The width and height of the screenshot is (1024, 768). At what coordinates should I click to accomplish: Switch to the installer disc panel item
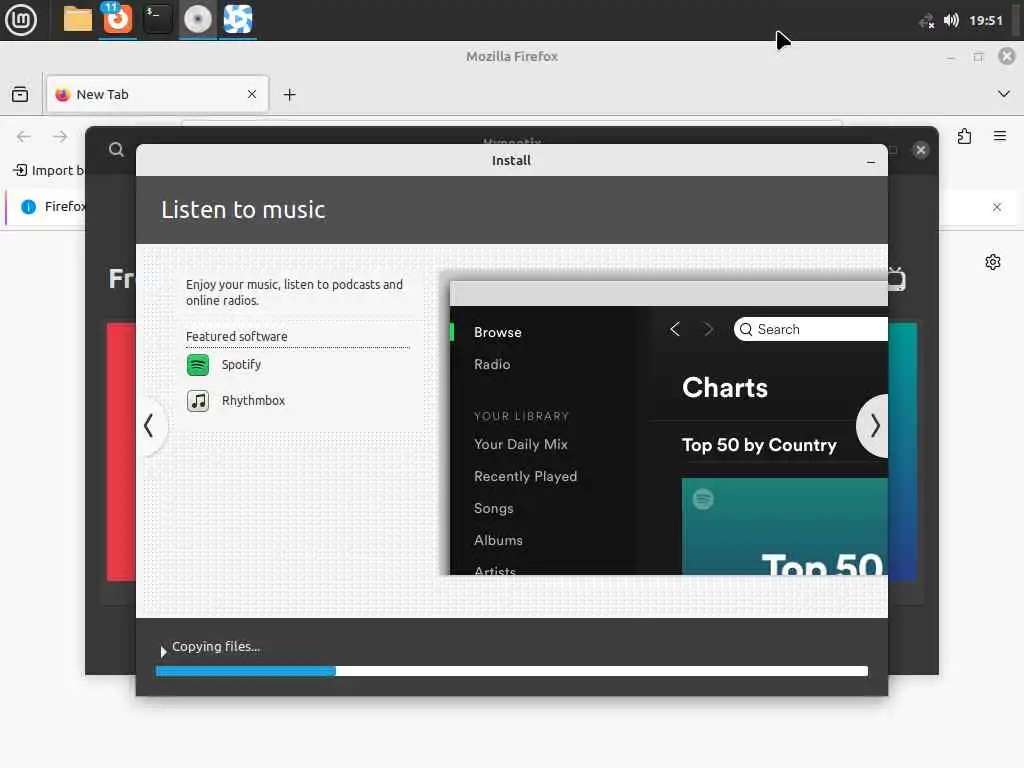198,20
